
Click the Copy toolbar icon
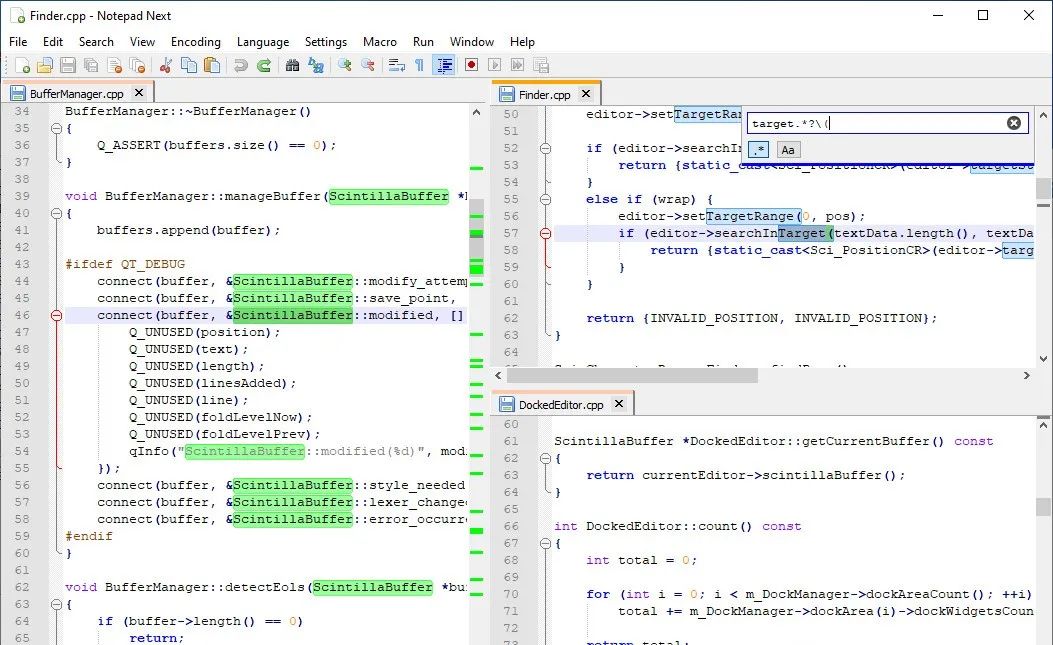pyautogui.click(x=189, y=65)
